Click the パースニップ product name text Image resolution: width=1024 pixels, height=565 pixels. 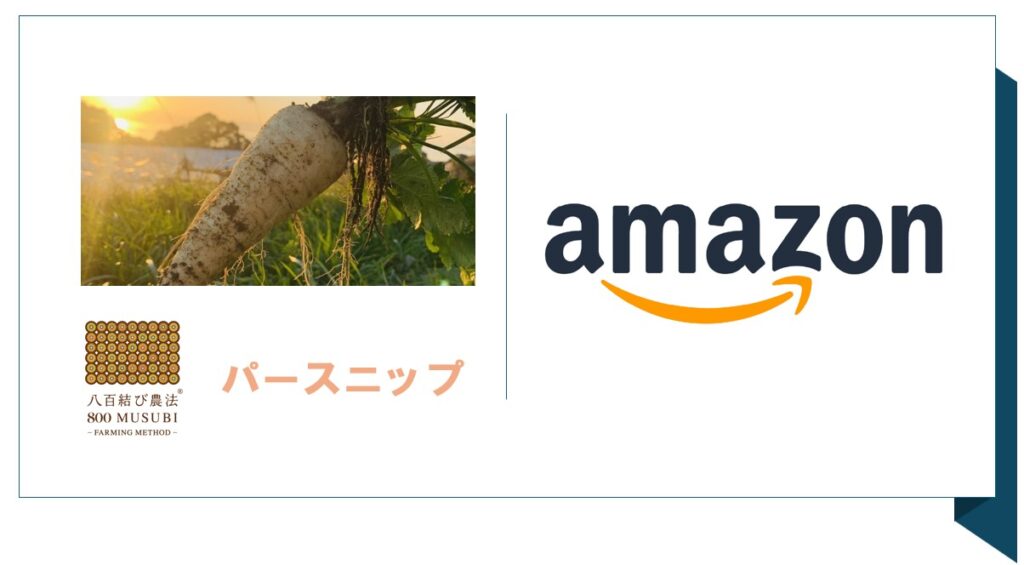(343, 377)
